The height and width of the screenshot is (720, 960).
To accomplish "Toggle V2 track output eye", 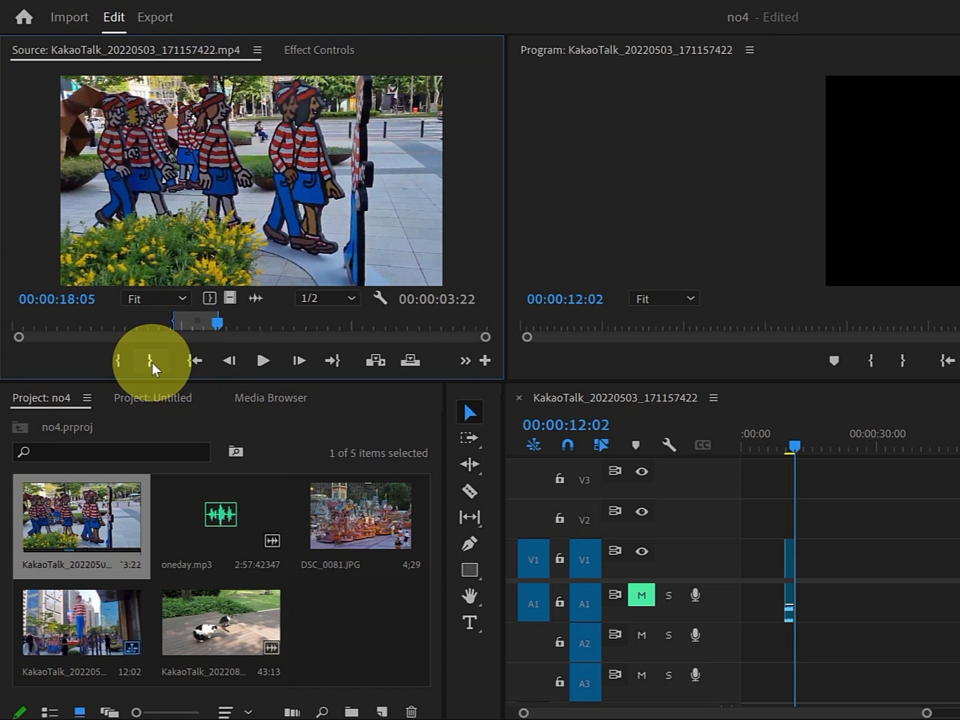I will 642,511.
